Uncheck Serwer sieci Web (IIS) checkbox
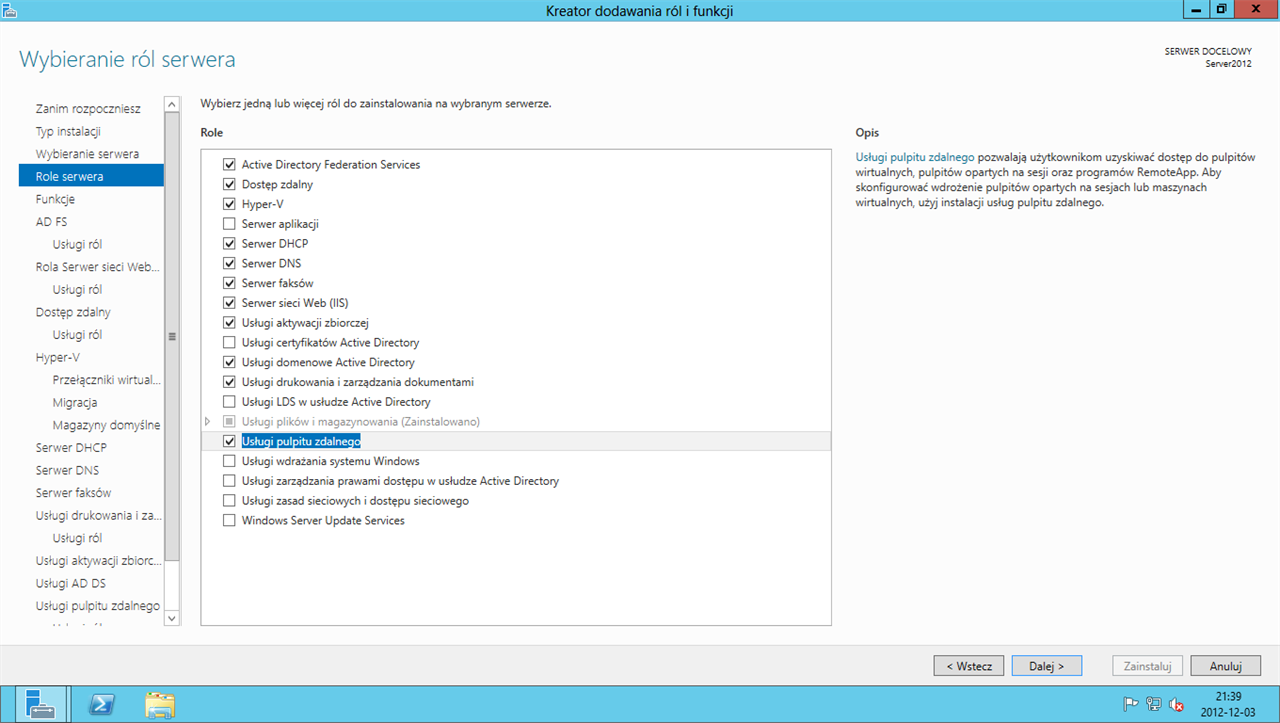The width and height of the screenshot is (1280, 723). tap(229, 303)
